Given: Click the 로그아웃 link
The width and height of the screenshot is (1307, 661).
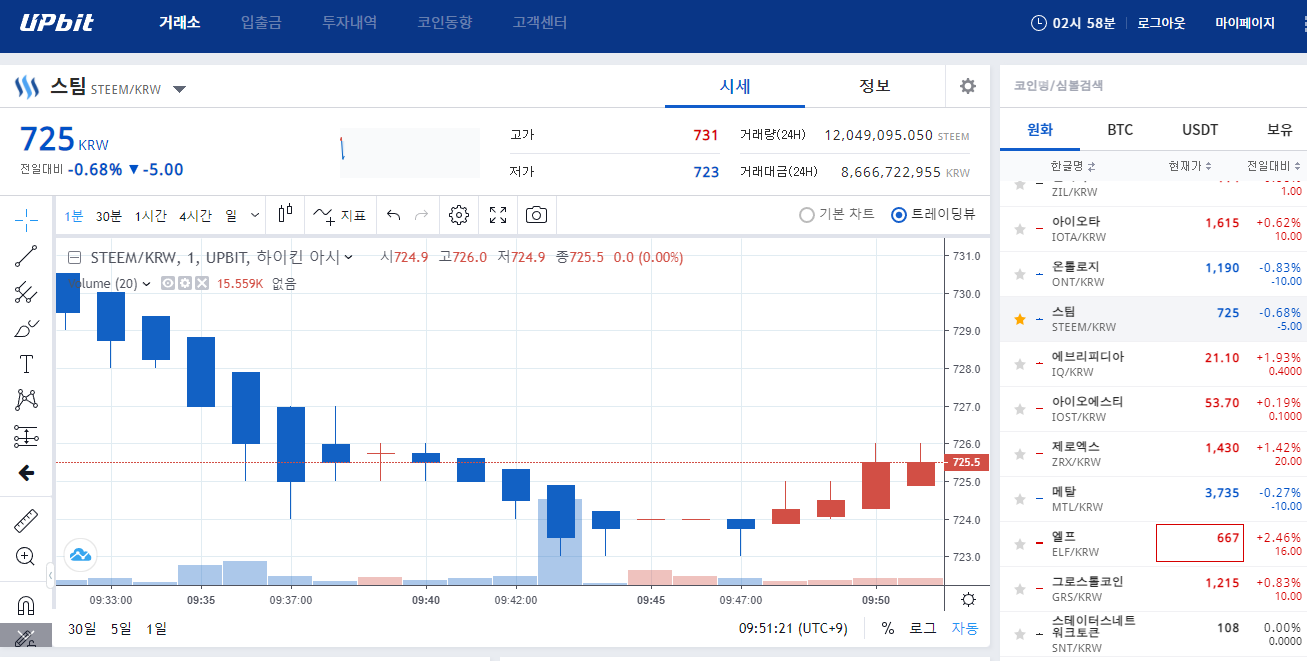Looking at the screenshot, I should [x=1161, y=22].
